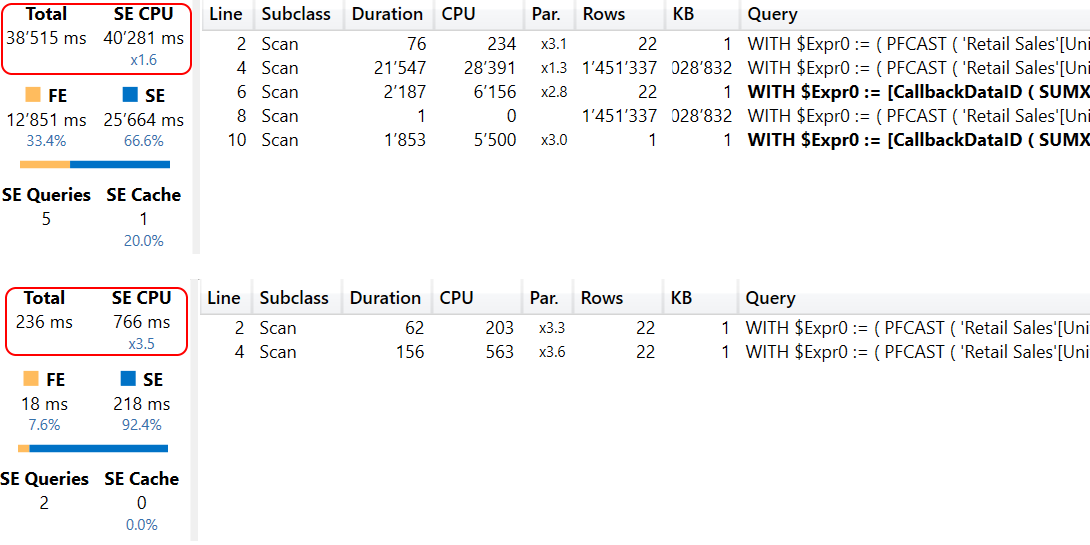This screenshot has height=545, width=1090.
Task: Click the blue SE square in the upper timings panel
Action: (x=130, y=95)
